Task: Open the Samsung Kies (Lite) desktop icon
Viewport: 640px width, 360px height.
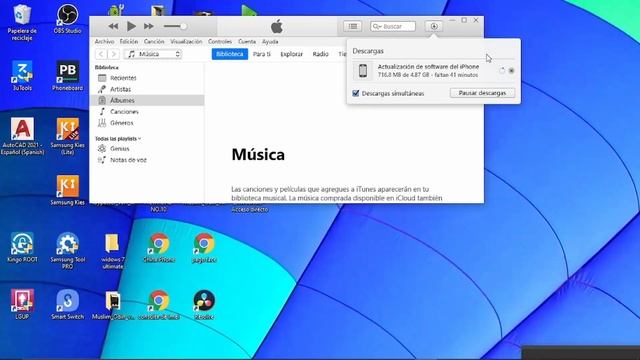Action: [x=67, y=136]
